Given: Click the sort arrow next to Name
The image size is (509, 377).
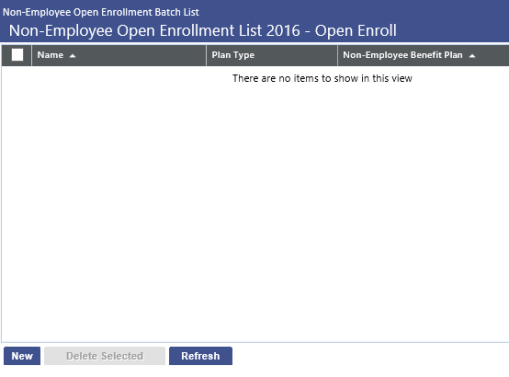Looking at the screenshot, I should click(x=72, y=56).
